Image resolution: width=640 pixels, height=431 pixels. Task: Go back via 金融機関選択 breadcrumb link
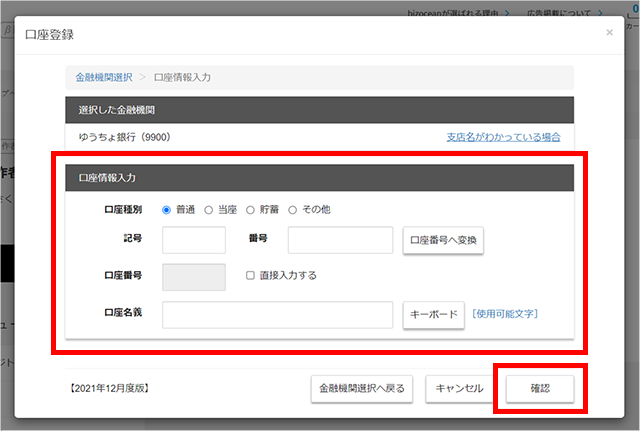pyautogui.click(x=104, y=77)
